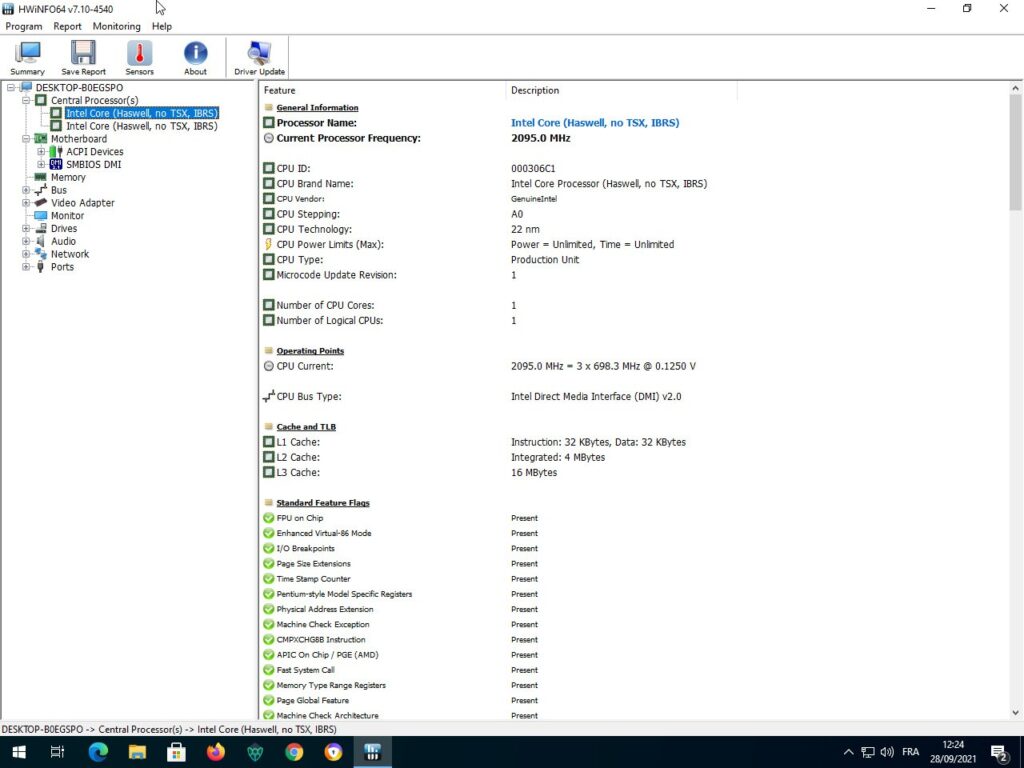Screen dimensions: 1024x768
Task: Open the notification center icon
Action: coord(999,753)
